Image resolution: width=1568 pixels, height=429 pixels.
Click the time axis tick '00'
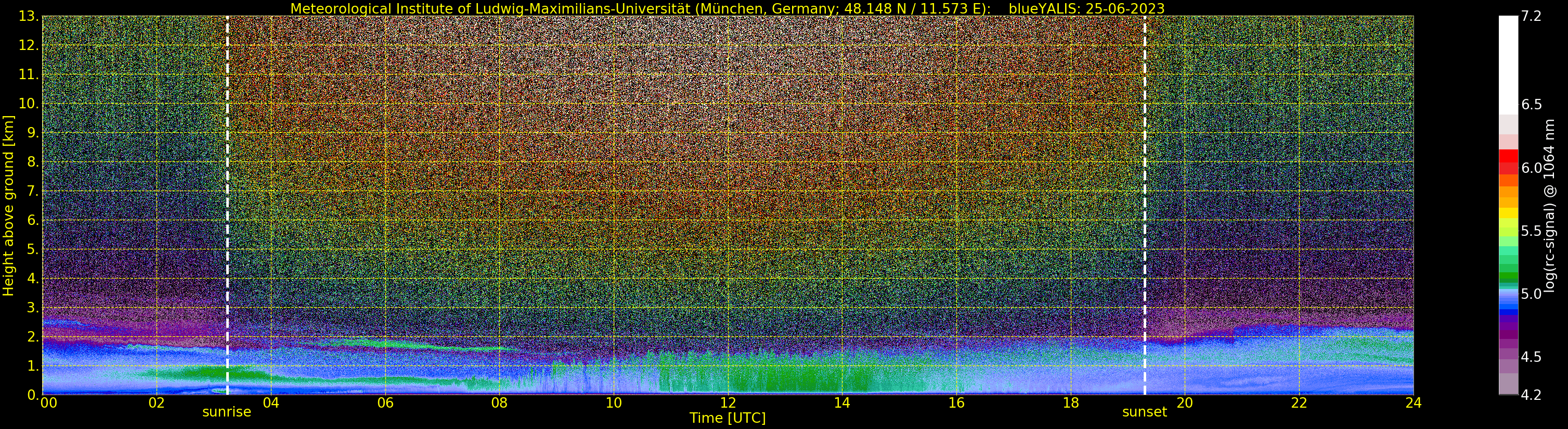click(48, 403)
